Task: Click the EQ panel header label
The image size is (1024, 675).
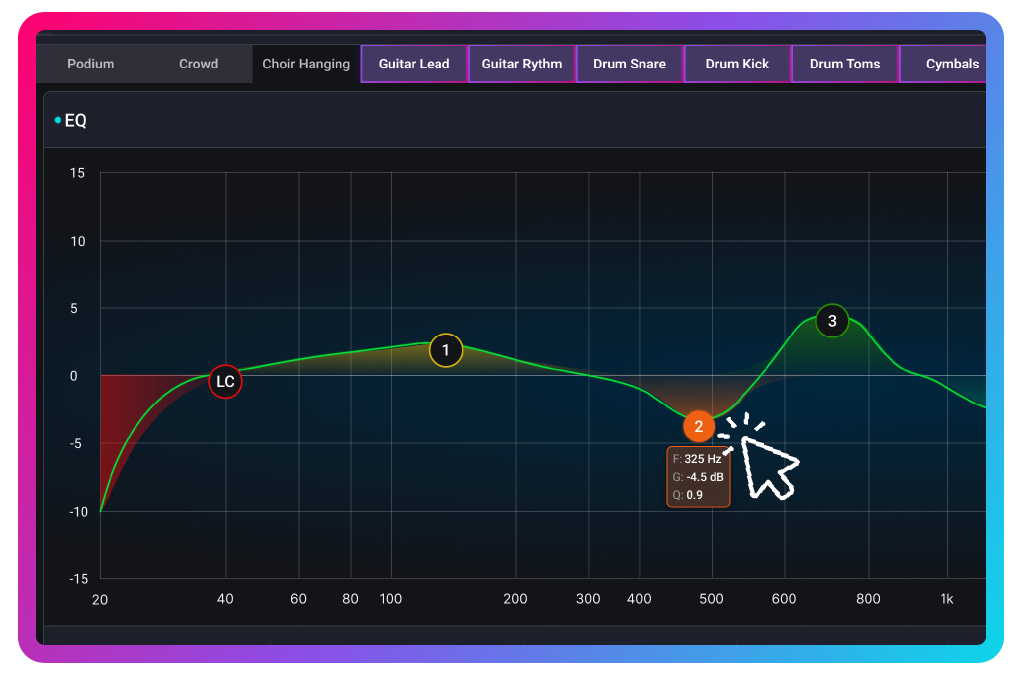Action: click(77, 120)
